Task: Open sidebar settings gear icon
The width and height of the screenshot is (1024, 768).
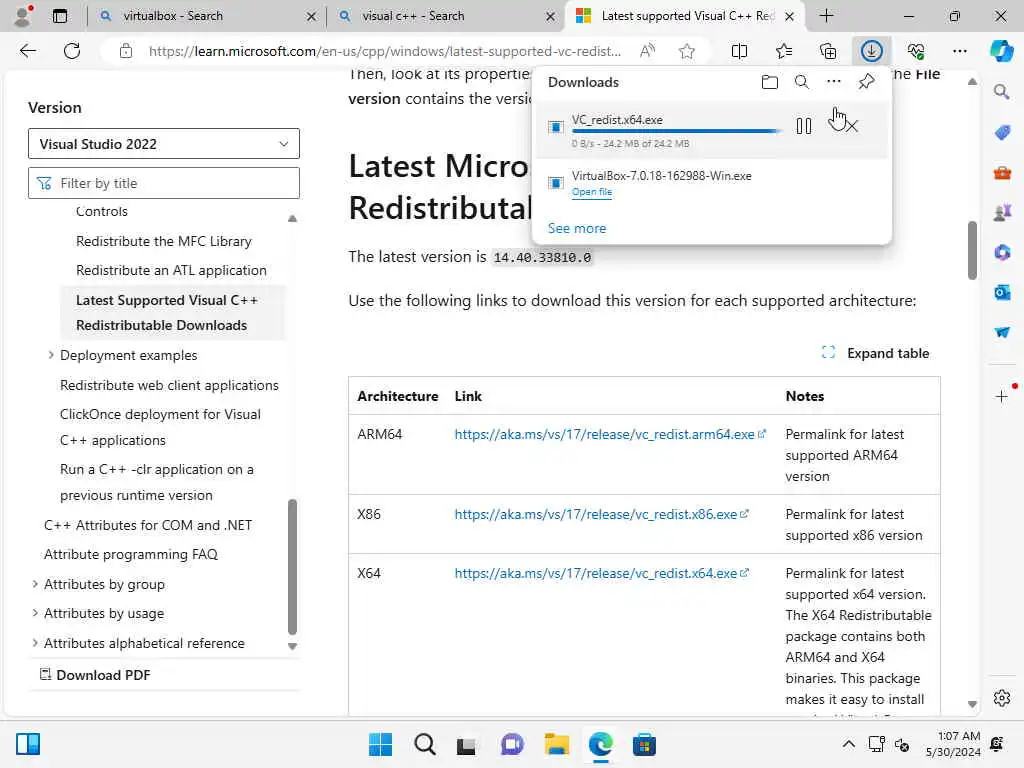Action: tap(1001, 698)
